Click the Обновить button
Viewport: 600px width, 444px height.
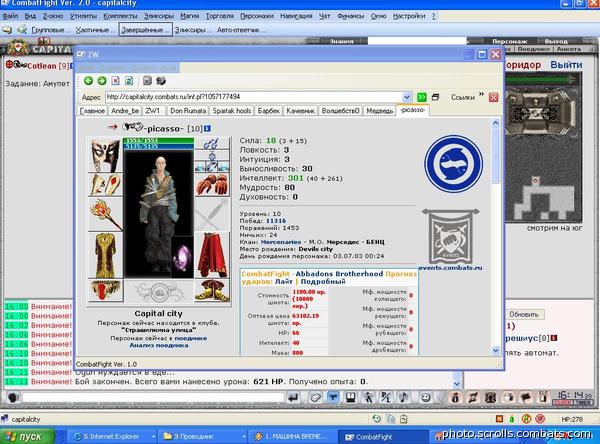tap(523, 314)
